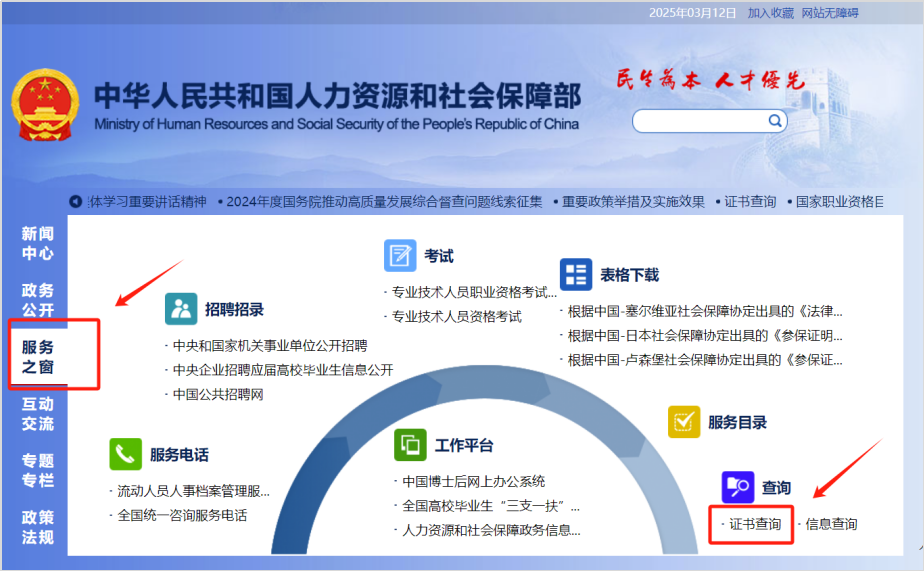Click the 证书查询 item in the ticker
924x571 pixels.
(750, 202)
